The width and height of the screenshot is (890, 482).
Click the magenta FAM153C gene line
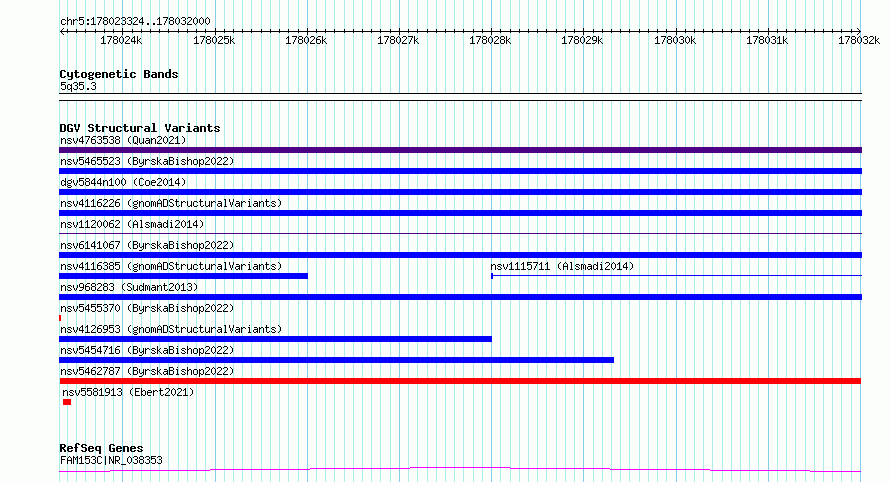pos(460,470)
